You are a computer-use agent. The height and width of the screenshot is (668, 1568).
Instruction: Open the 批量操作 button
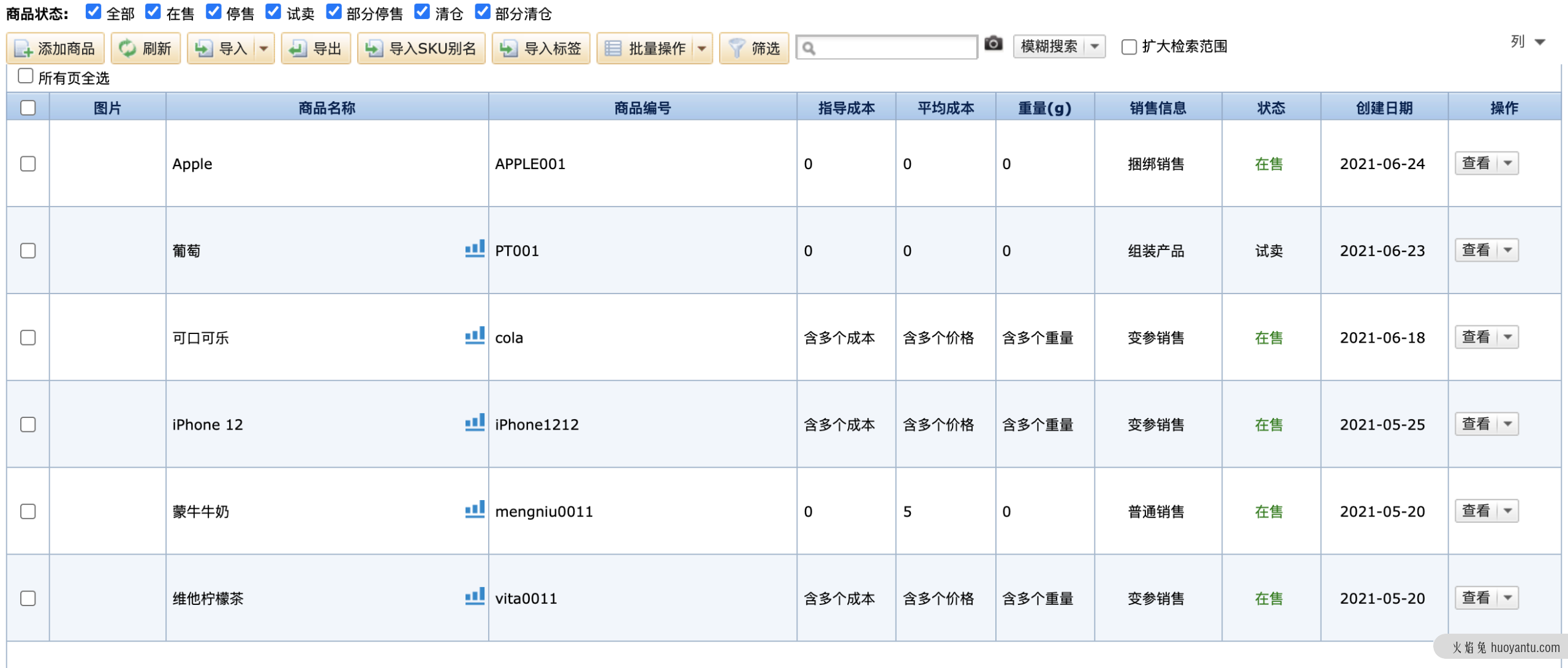point(646,48)
